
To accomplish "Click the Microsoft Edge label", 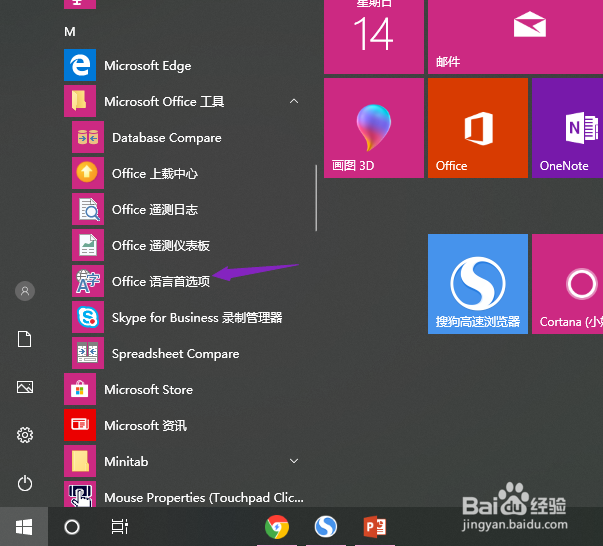I will (148, 66).
